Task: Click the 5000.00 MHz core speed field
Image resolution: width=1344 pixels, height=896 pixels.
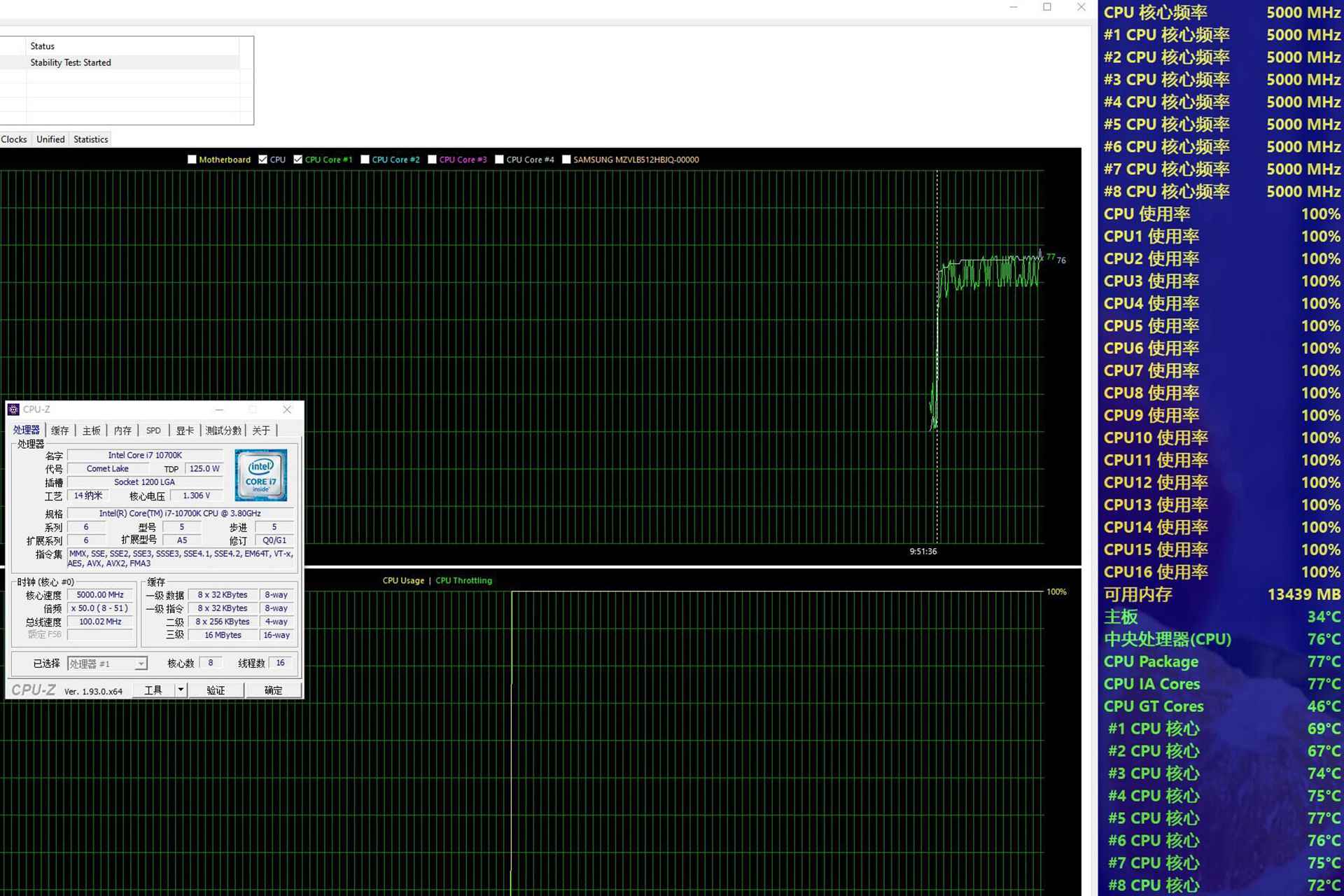Action: tap(100, 595)
